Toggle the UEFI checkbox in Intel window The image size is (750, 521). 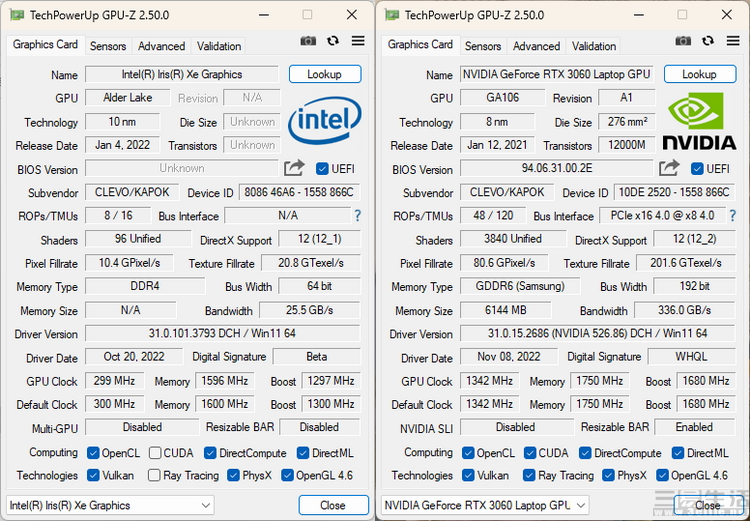point(322,169)
